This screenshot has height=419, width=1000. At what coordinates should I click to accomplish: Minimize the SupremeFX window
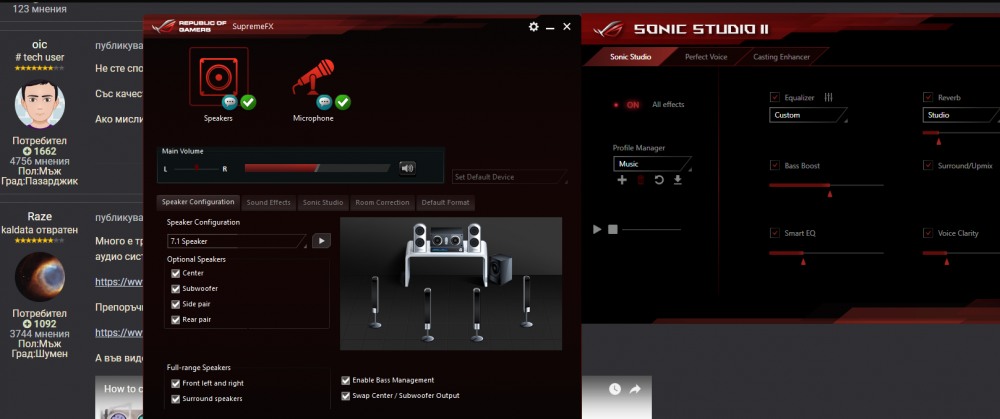(550, 28)
